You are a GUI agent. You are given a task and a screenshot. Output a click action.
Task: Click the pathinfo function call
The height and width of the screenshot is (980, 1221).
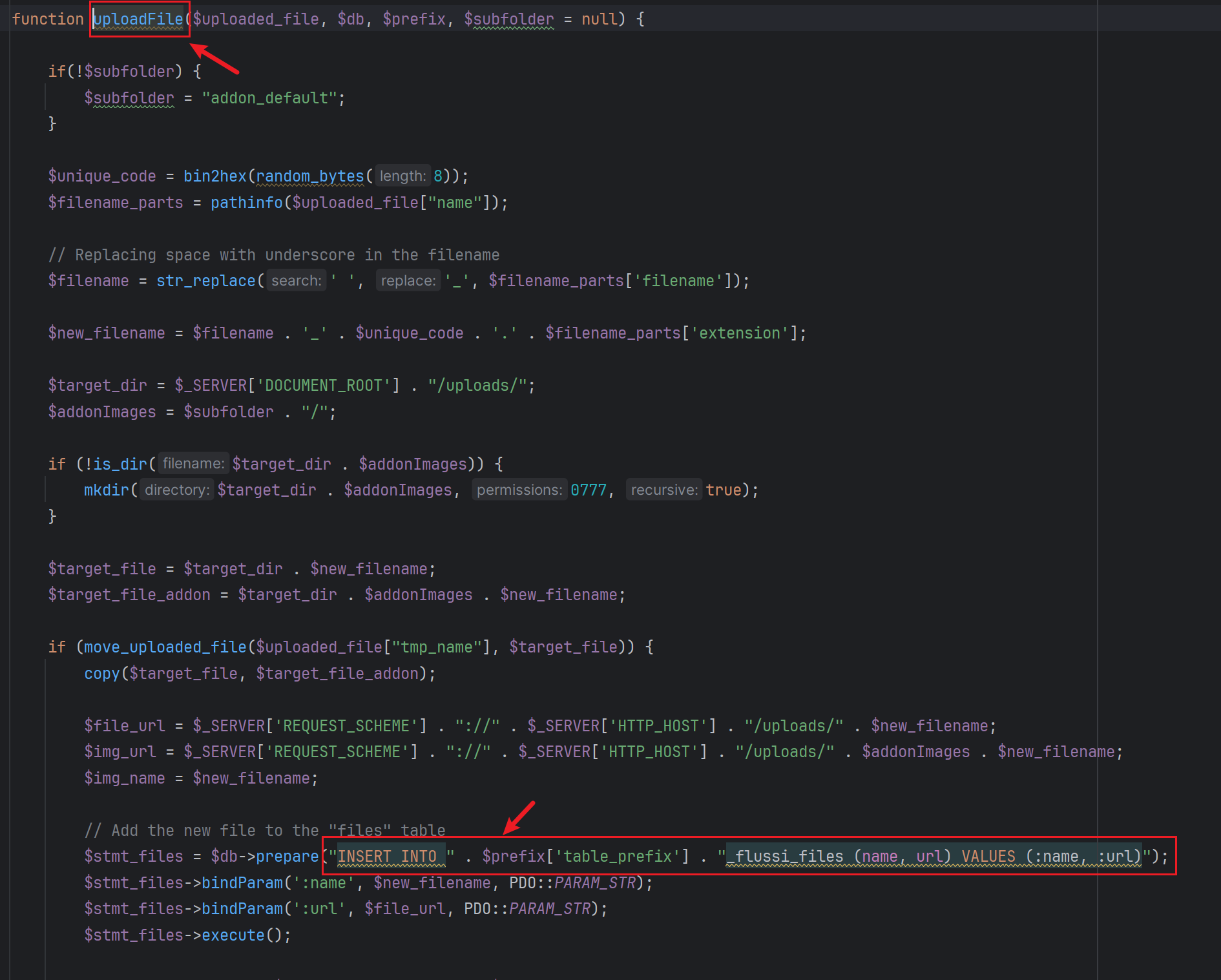(247, 203)
